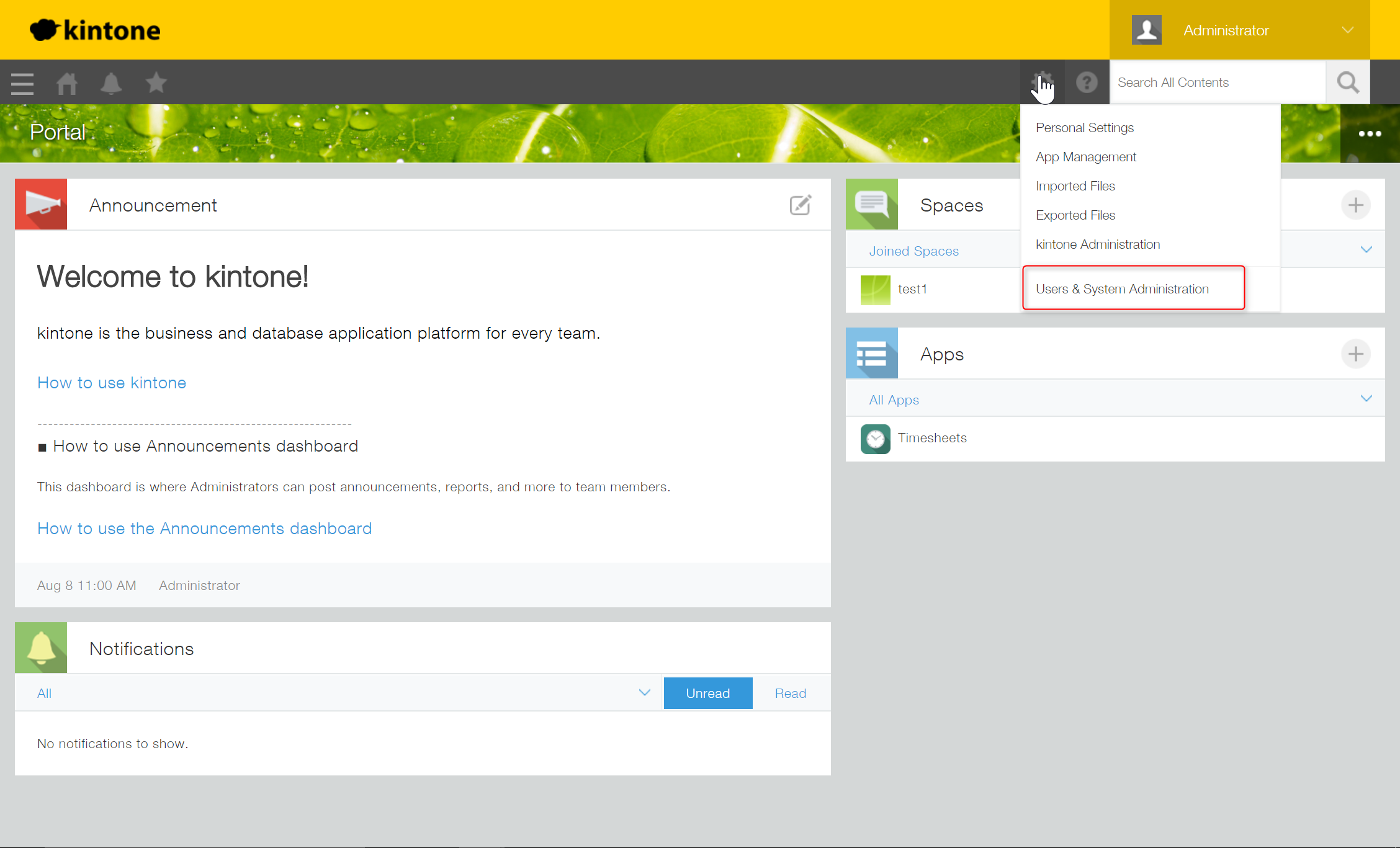Click the Timesheets clock icon
Viewport: 1400px width, 848px height.
(x=876, y=439)
